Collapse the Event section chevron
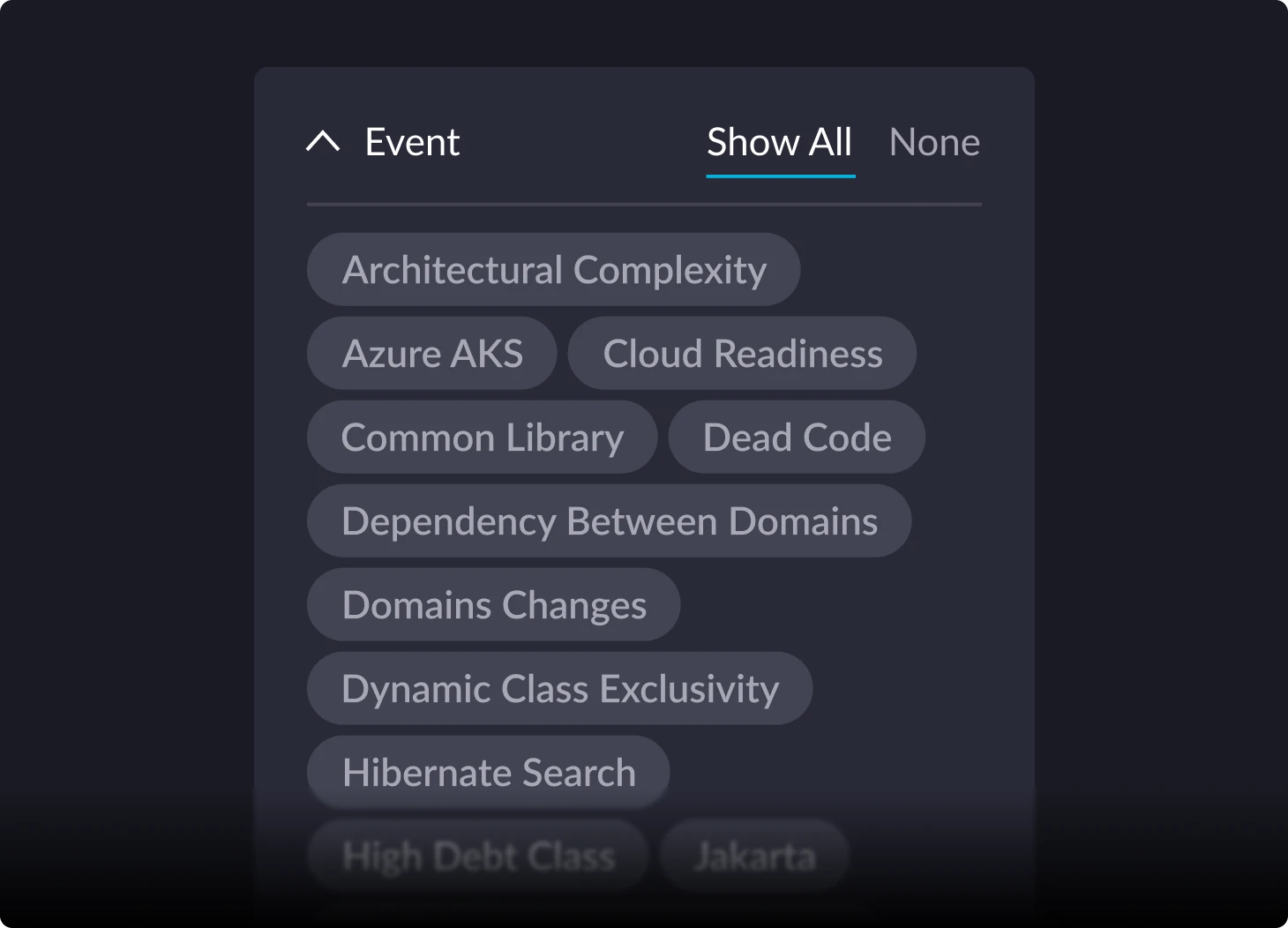1288x928 pixels. (323, 142)
